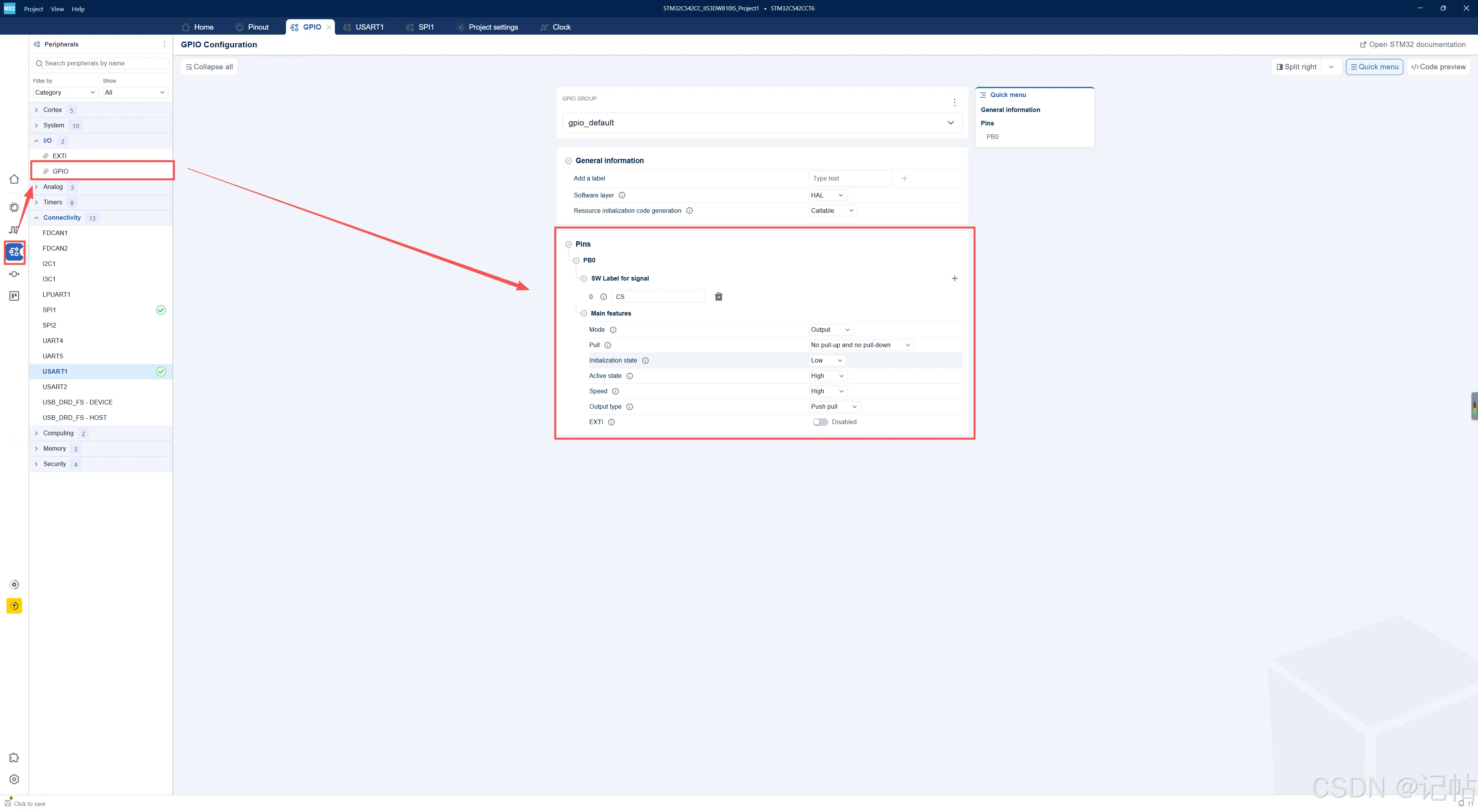This screenshot has height=812, width=1478.
Task: Show info icon next to Initialization state
Action: click(x=645, y=360)
